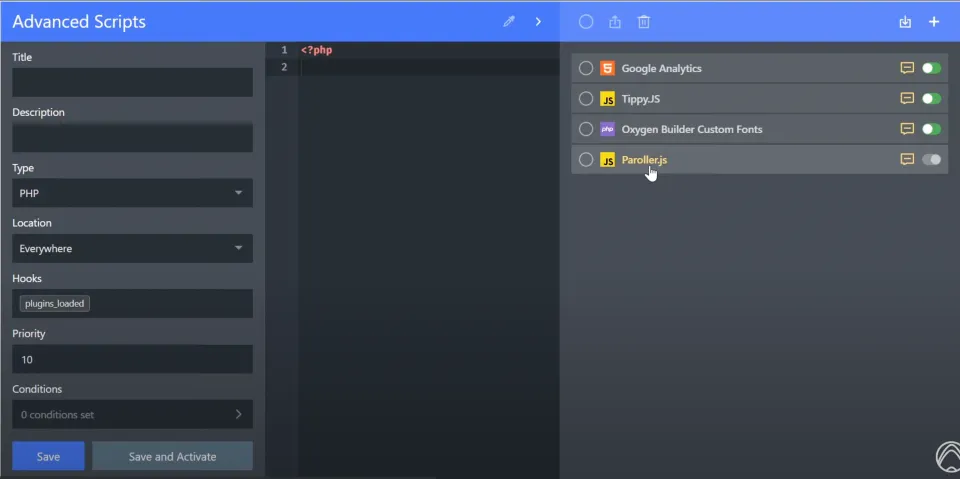Click the Save and Activate button

click(172, 456)
